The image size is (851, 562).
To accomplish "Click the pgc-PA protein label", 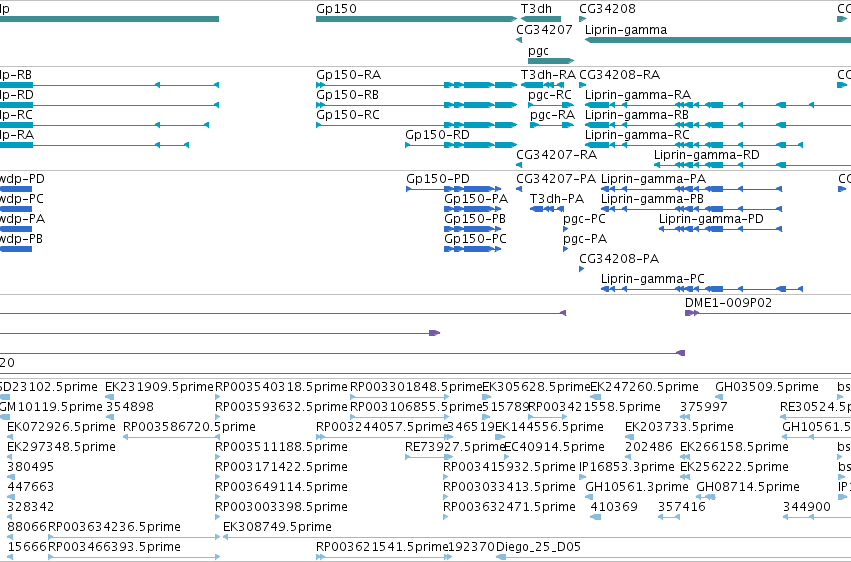I will pyautogui.click(x=585, y=239).
